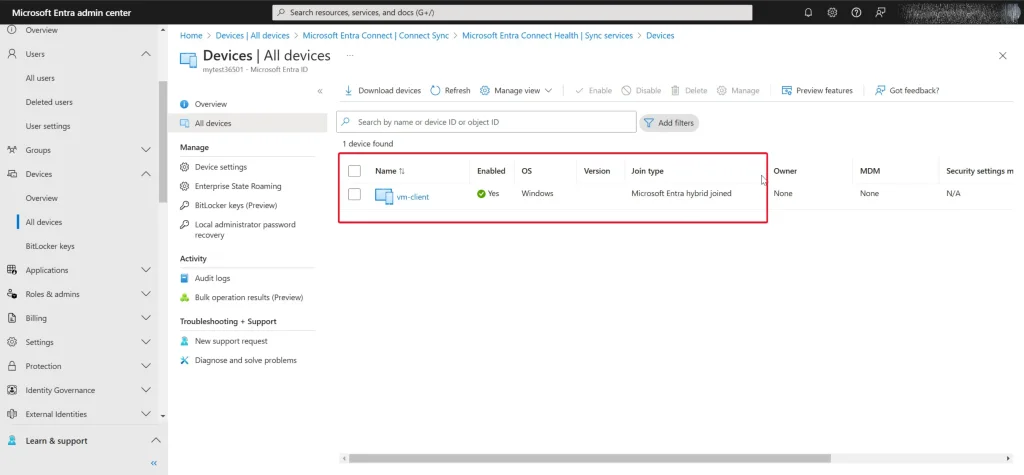Open Local administrator password recovery
Image resolution: width=1024 pixels, height=475 pixels.
point(245,229)
